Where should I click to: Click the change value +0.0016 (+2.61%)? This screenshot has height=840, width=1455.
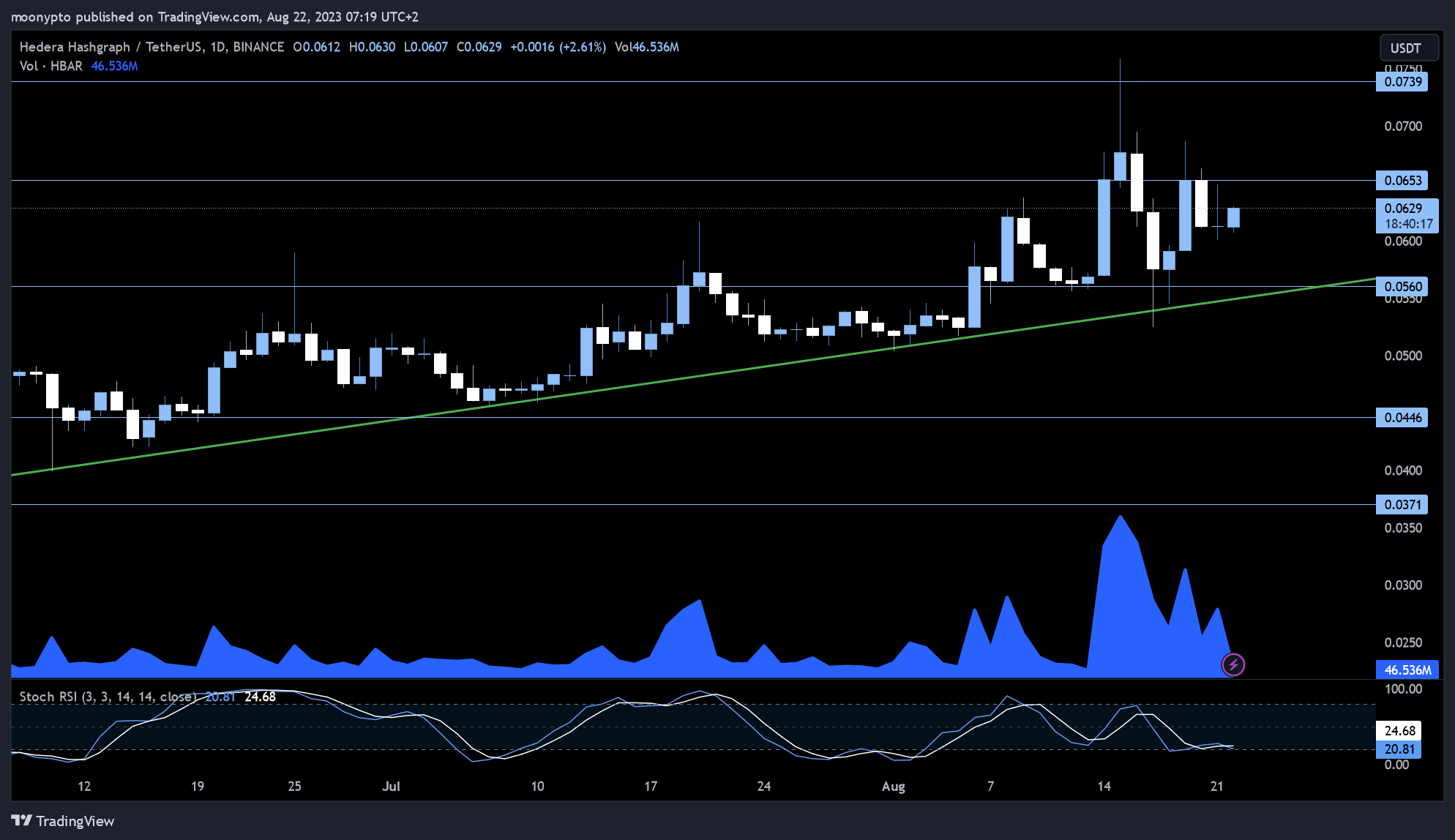click(558, 47)
